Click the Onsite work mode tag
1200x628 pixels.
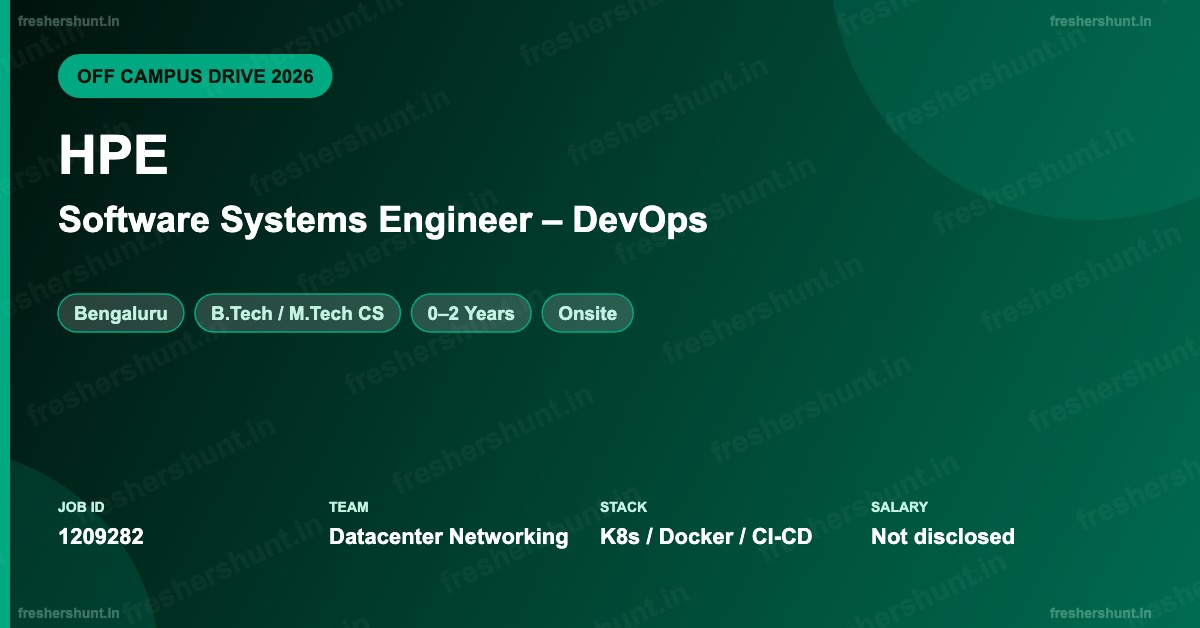[x=588, y=313]
